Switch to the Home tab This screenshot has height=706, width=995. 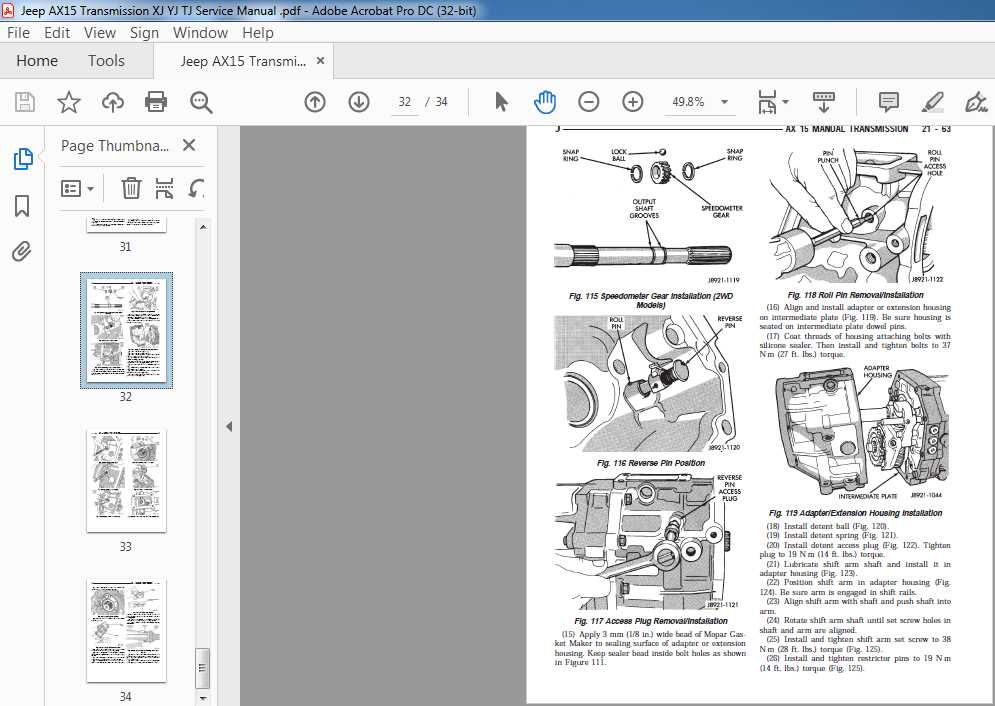tap(37, 61)
